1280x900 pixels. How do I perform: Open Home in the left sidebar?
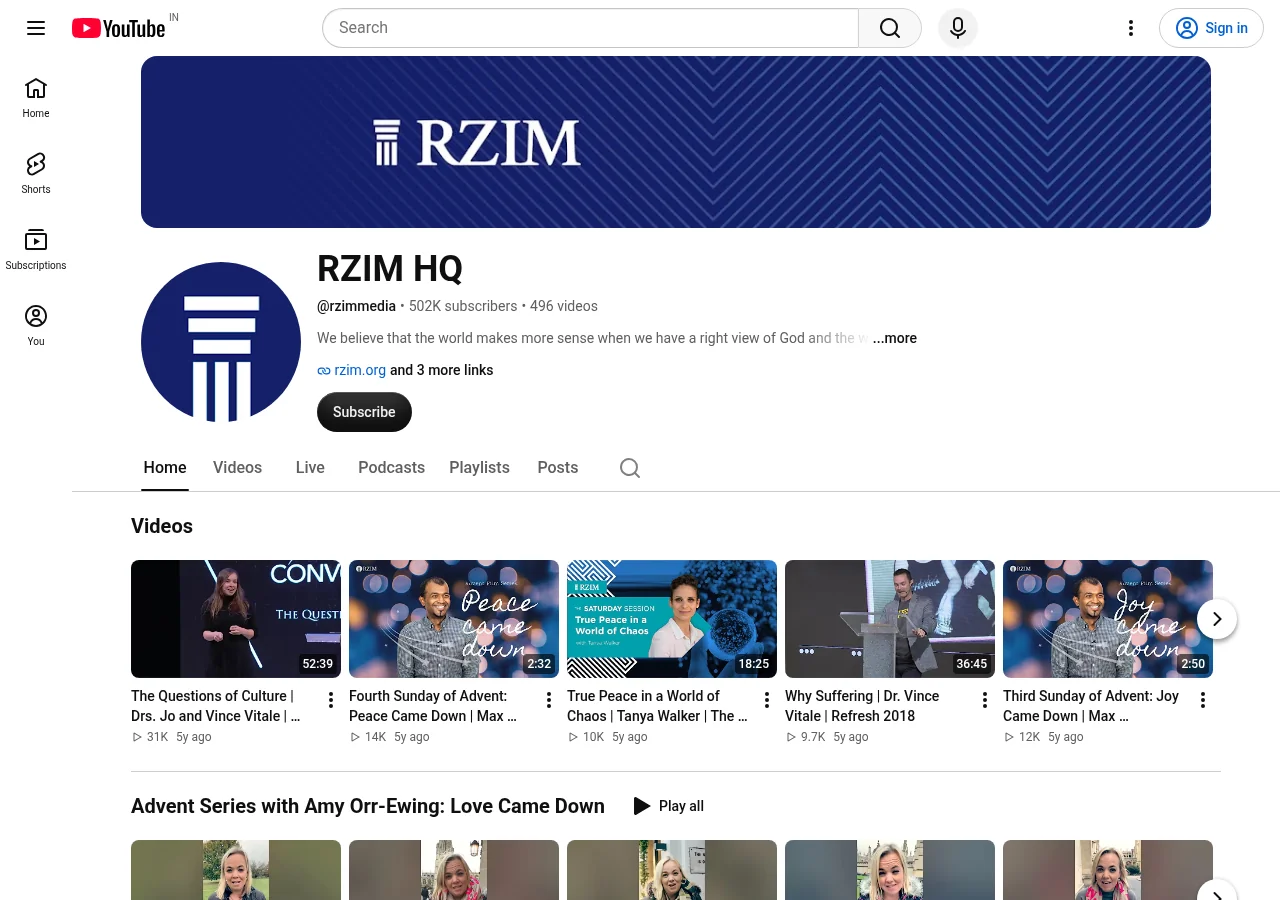tap(36, 98)
